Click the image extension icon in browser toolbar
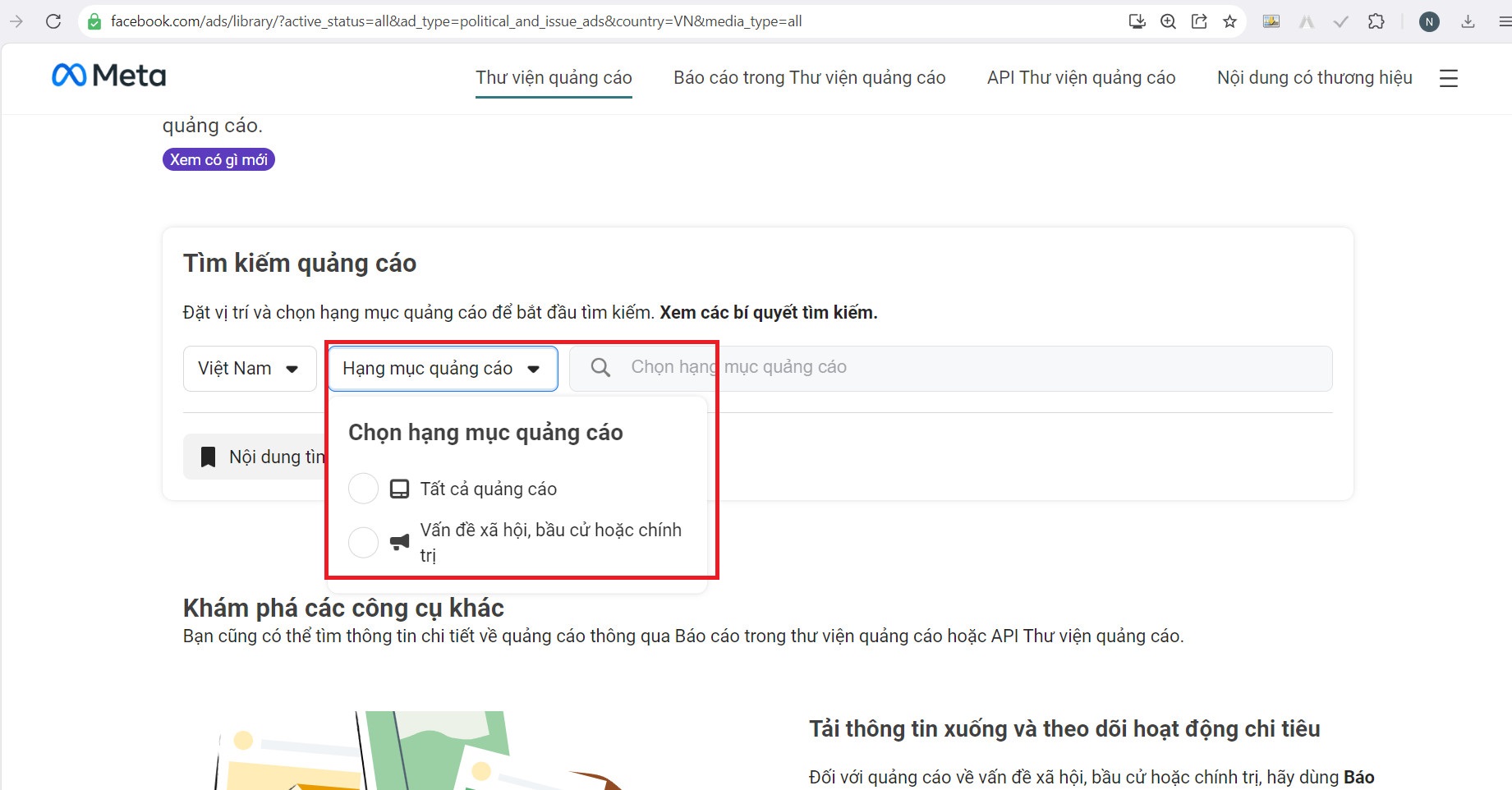The width and height of the screenshot is (1512, 790). tap(1271, 21)
